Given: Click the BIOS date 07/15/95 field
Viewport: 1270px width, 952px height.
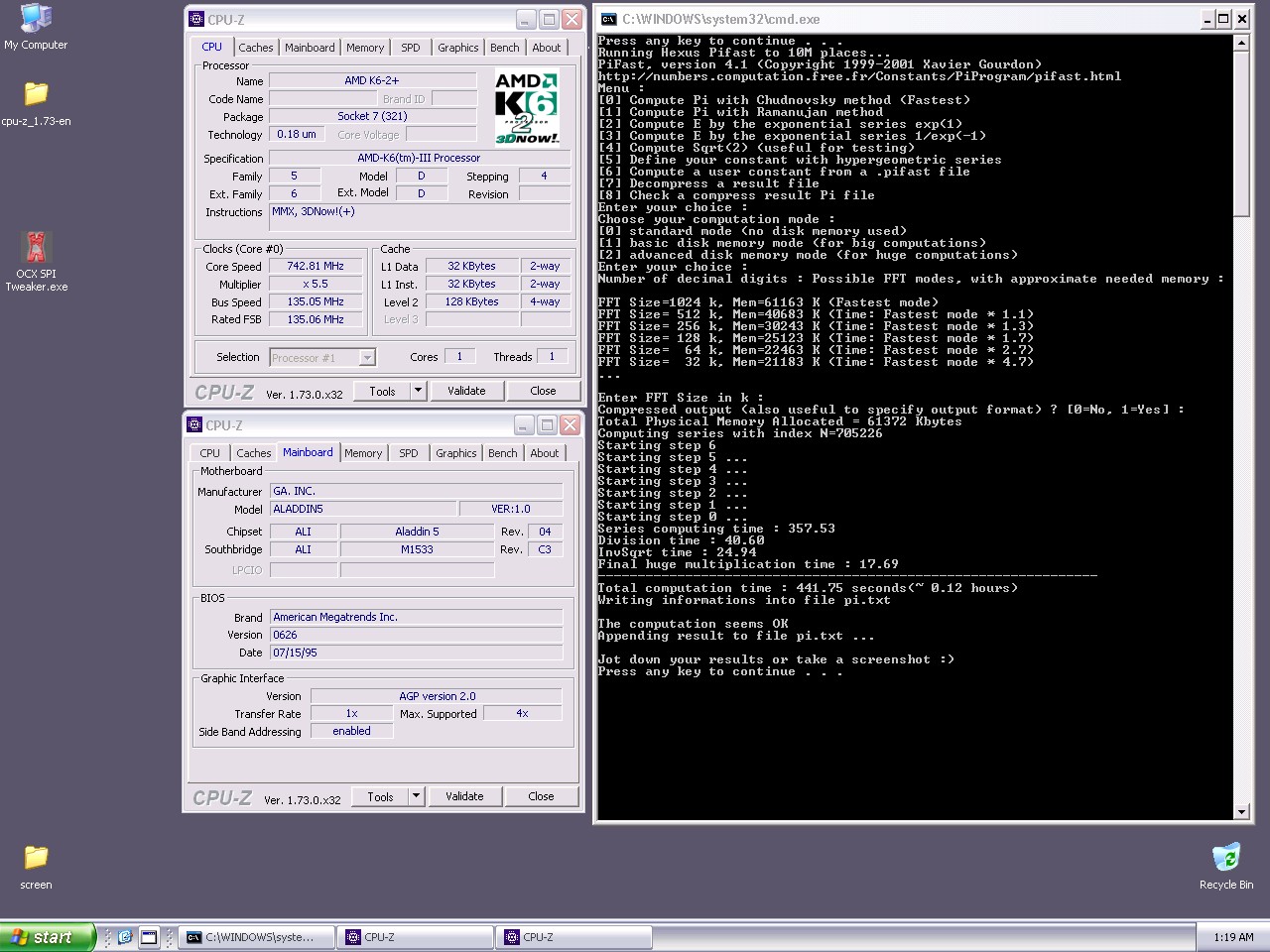Looking at the screenshot, I should coord(416,654).
